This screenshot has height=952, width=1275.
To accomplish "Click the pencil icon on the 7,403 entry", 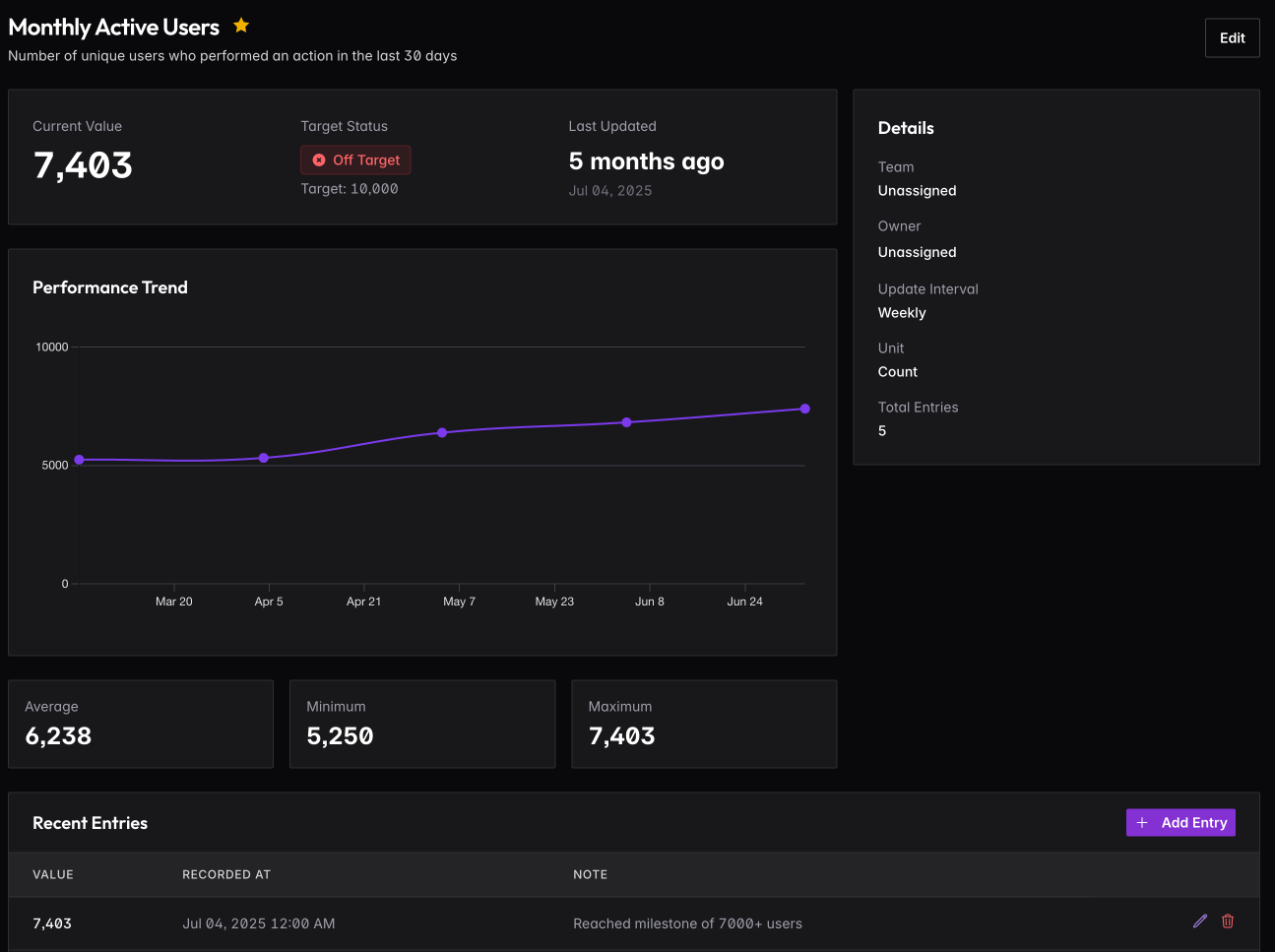I will (x=1199, y=921).
